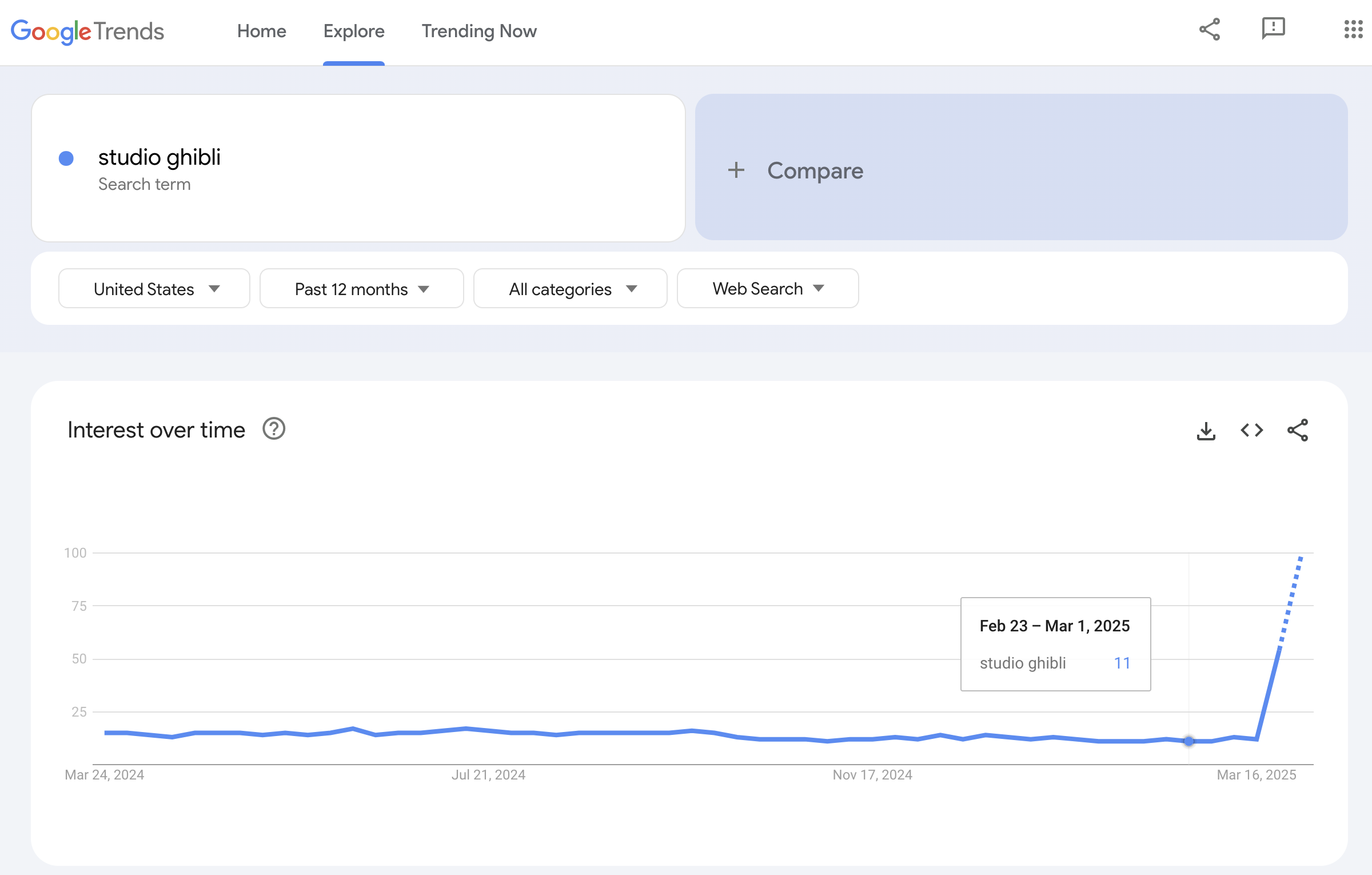The height and width of the screenshot is (875, 1372).
Task: Open the Web Search type dropdown
Action: pyautogui.click(x=767, y=289)
